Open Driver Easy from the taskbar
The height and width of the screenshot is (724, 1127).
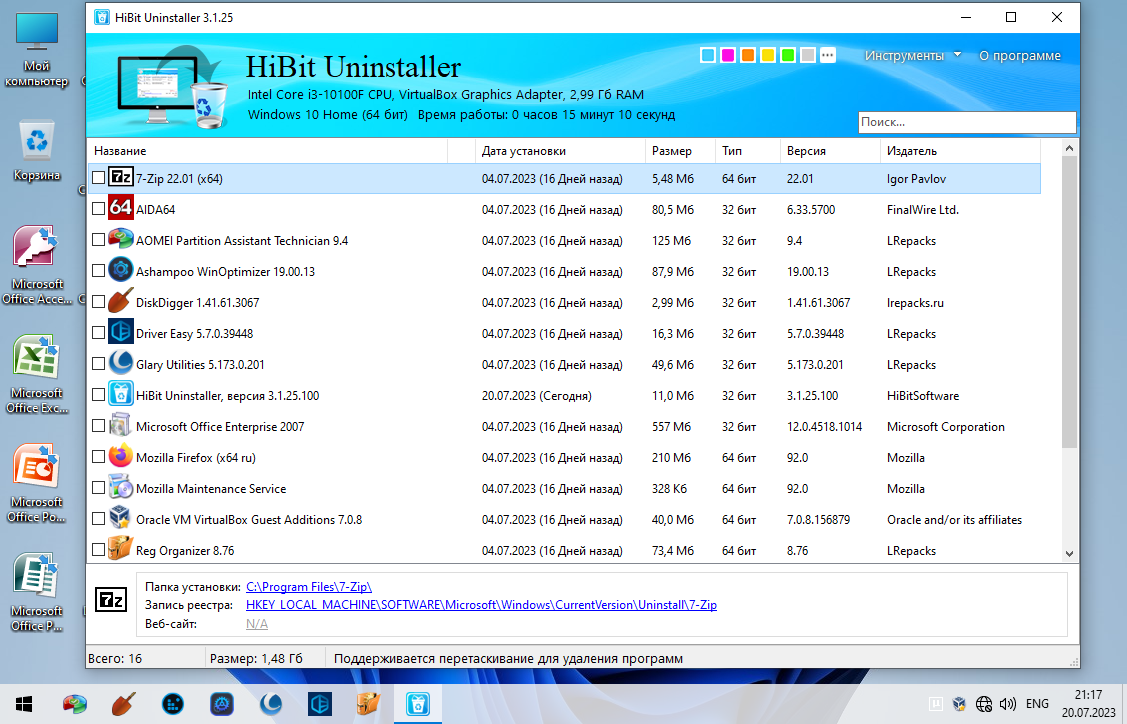pos(319,704)
